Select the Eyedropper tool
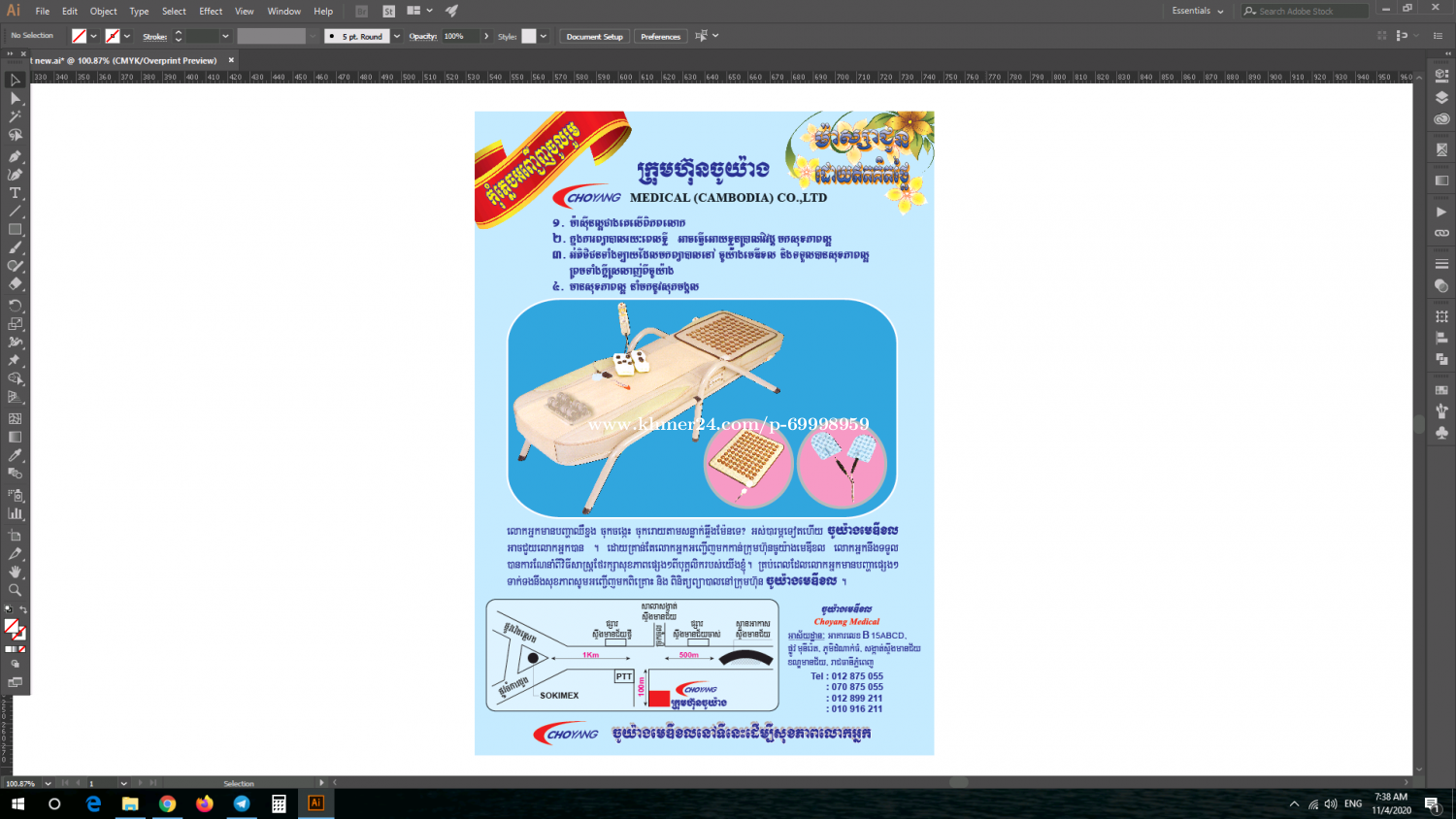 (x=15, y=455)
